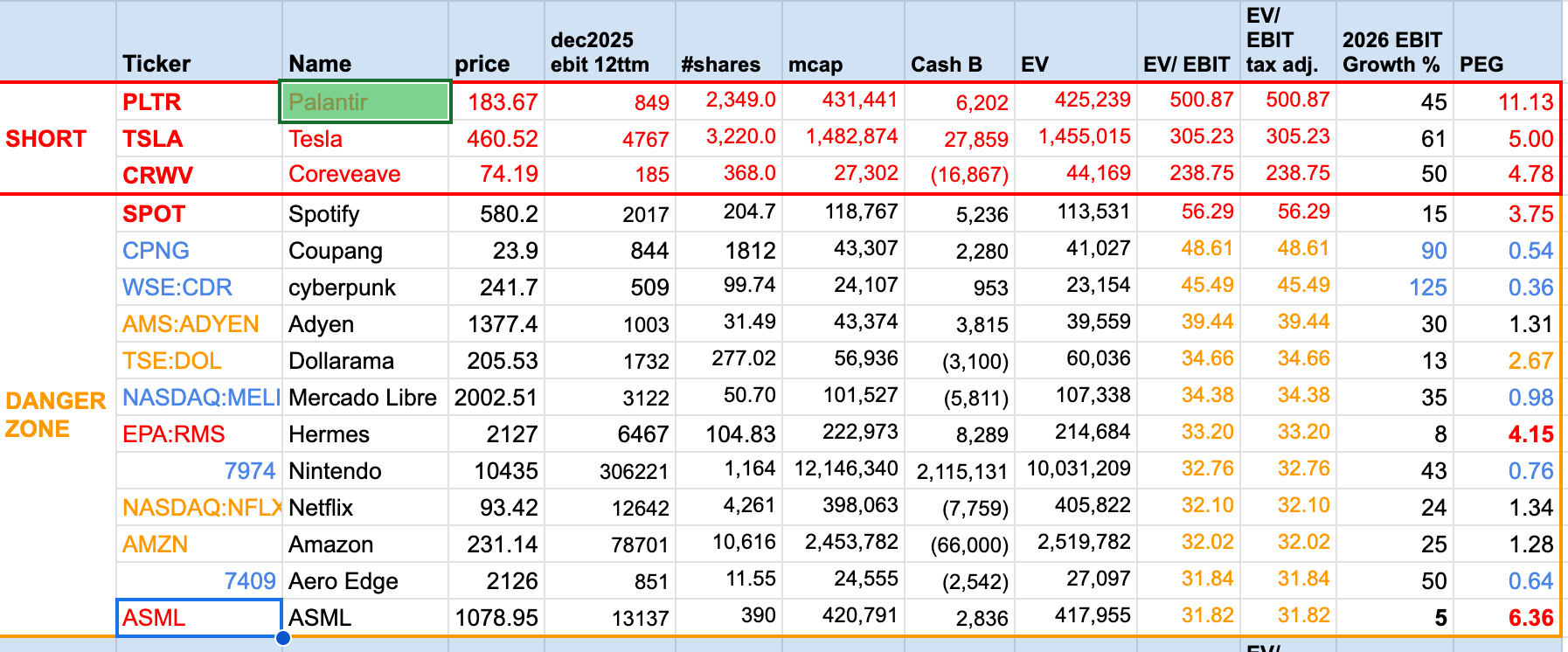This screenshot has height=652, width=1568.
Task: Select the Tesla name cell
Action: [x=365, y=139]
